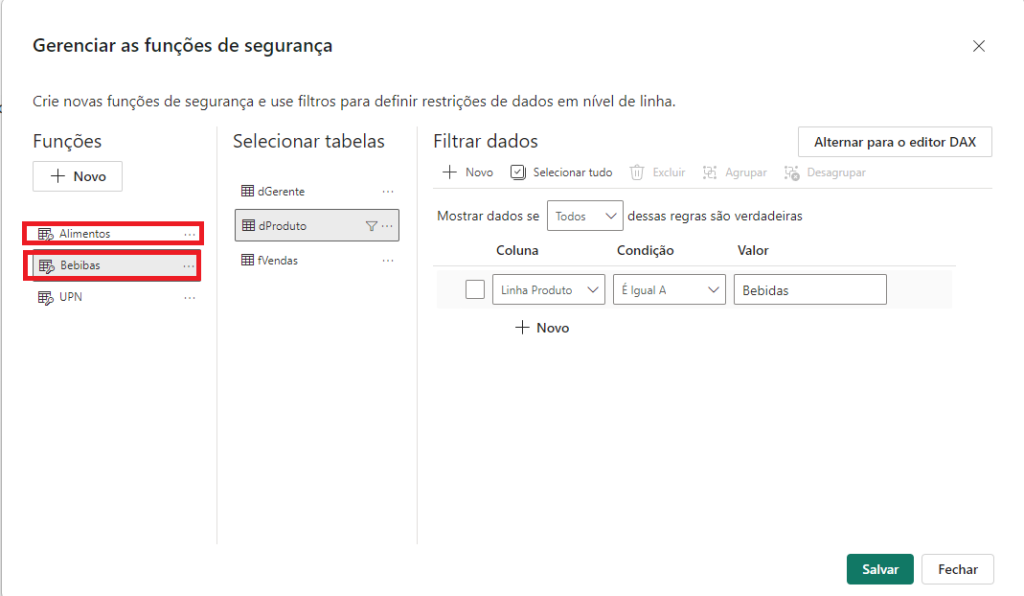
Task: Click the Salvar button
Action: [x=879, y=569]
